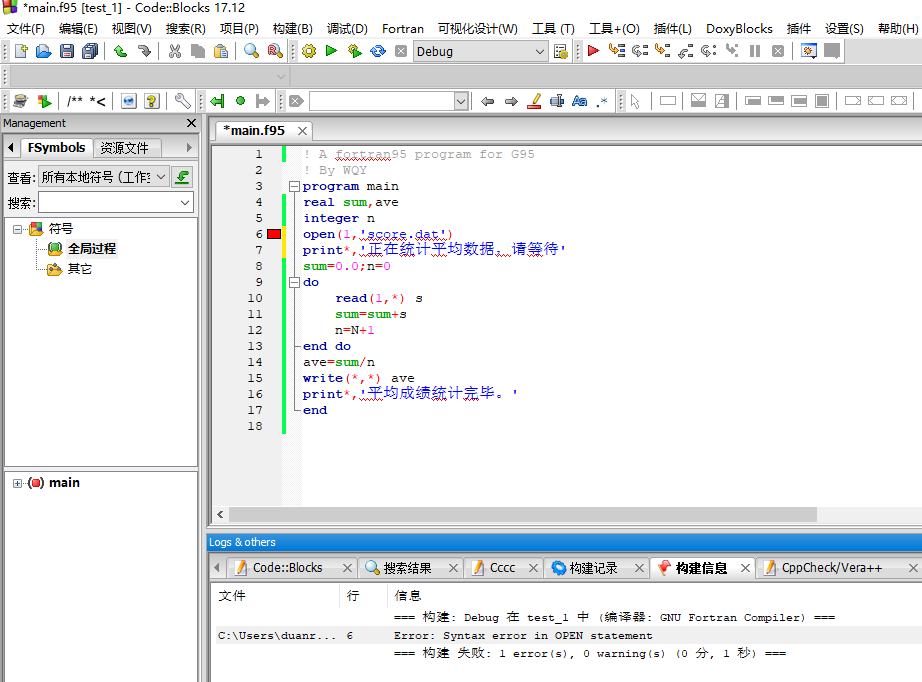Image resolution: width=922 pixels, height=682 pixels.
Task: Click the green refresh icon beside the view dropdown
Action: [182, 177]
